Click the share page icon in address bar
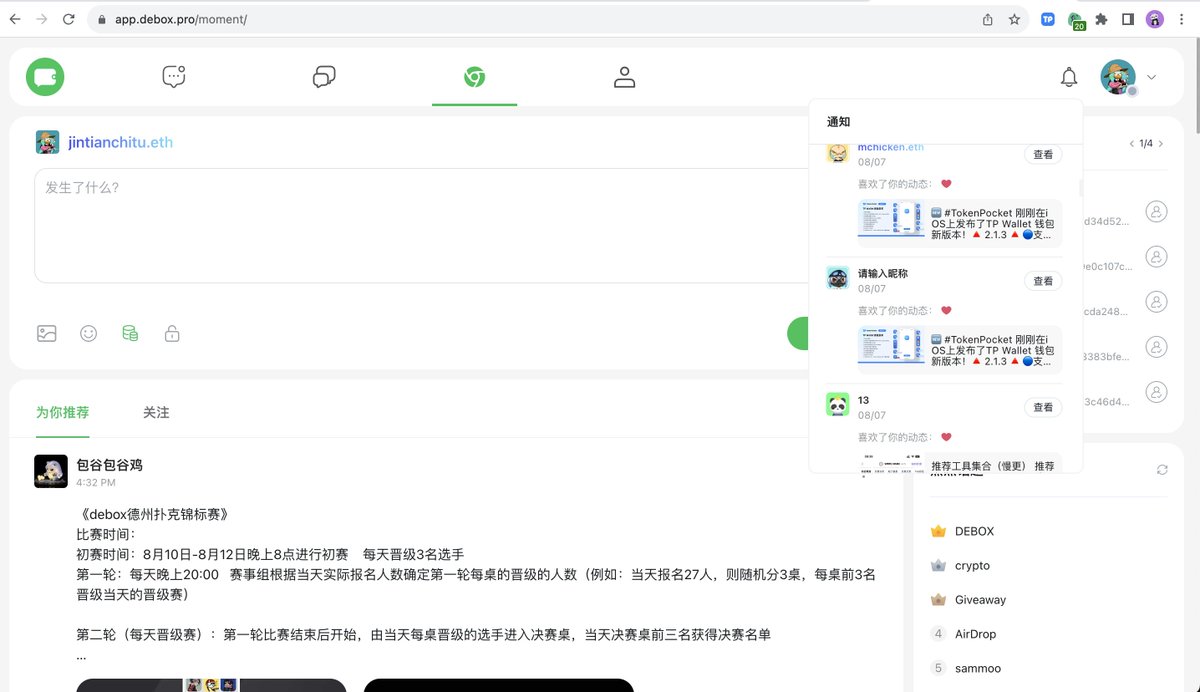The width and height of the screenshot is (1200, 692). pyautogui.click(x=988, y=19)
